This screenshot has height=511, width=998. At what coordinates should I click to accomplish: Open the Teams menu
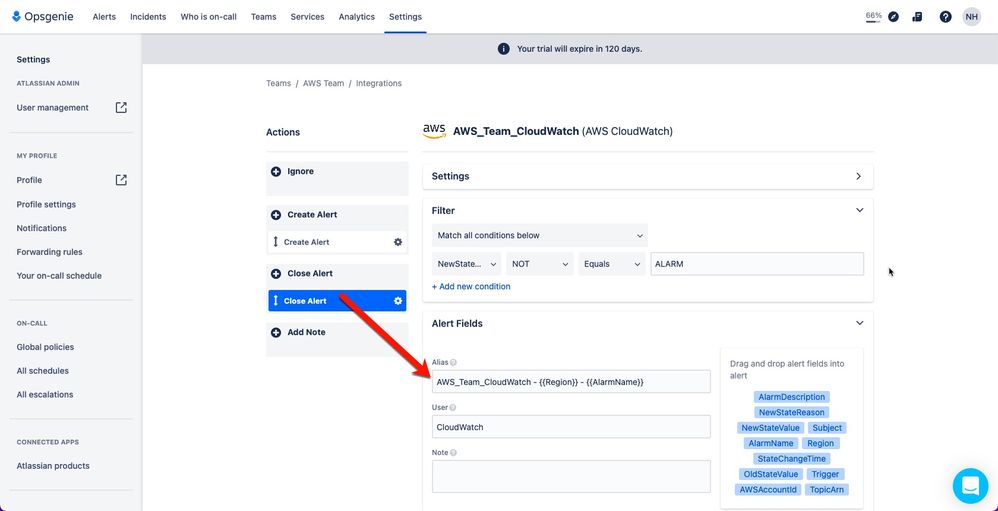(264, 17)
